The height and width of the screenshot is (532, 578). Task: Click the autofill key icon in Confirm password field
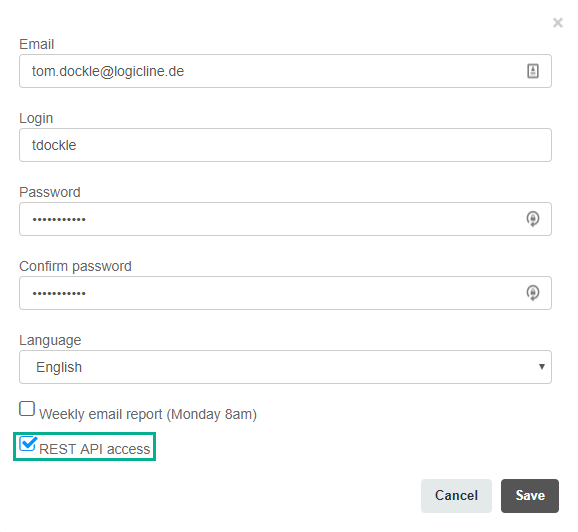coord(532,293)
